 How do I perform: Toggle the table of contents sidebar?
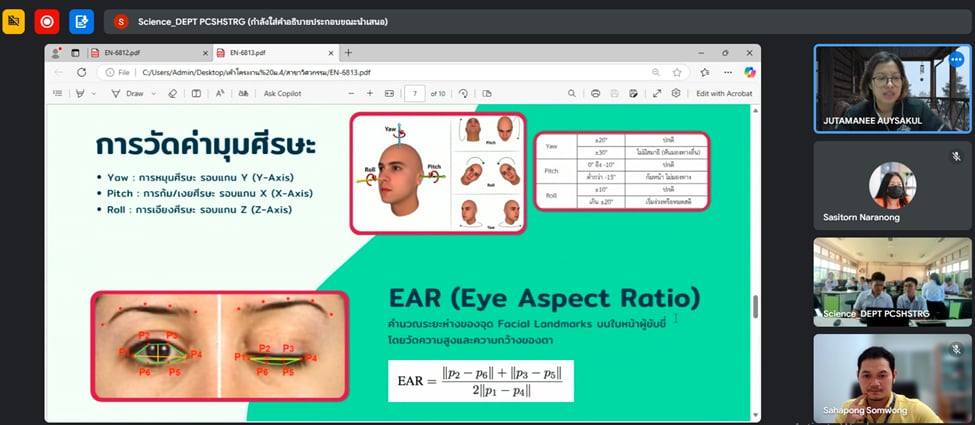(x=59, y=93)
